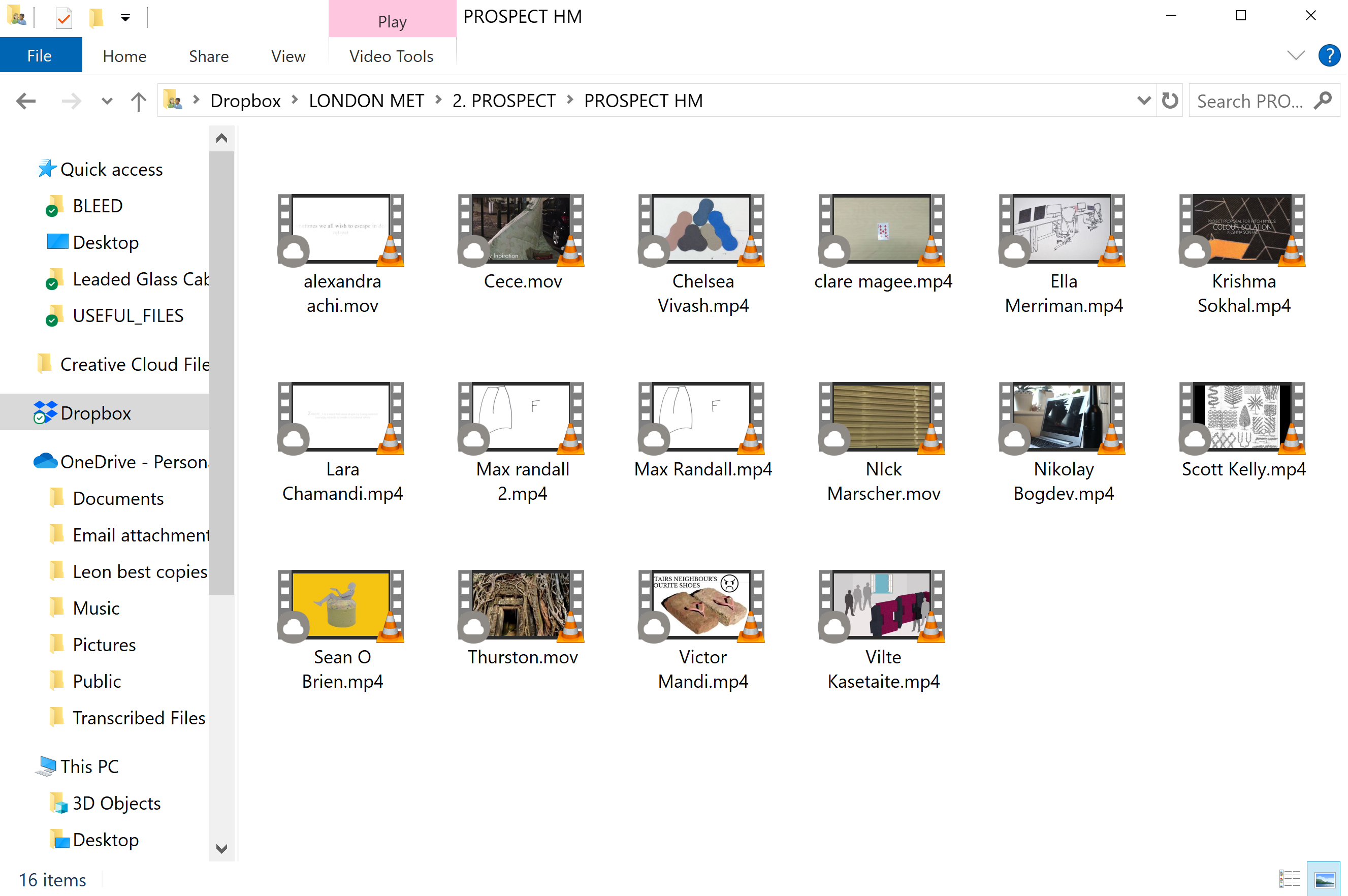Image resolution: width=1348 pixels, height=896 pixels.
Task: Open the address bar history dropdown
Action: [1143, 101]
